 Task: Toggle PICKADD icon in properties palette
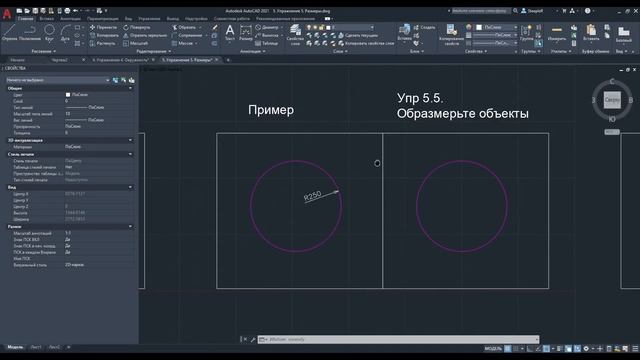(x=116, y=80)
